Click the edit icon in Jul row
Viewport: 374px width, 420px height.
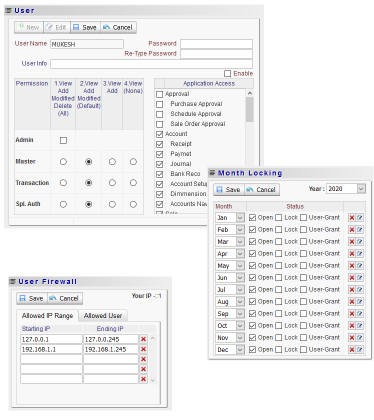tap(359, 290)
